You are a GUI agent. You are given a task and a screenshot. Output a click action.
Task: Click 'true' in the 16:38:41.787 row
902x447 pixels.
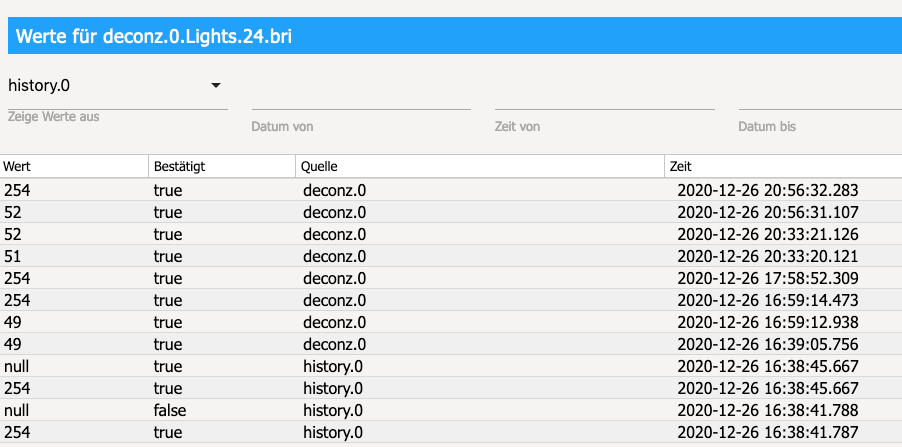(x=167, y=432)
